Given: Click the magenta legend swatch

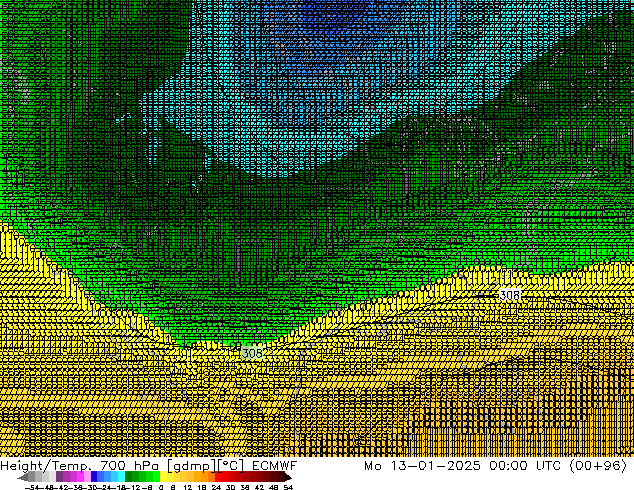Looking at the screenshot, I should pyautogui.click(x=80, y=477).
